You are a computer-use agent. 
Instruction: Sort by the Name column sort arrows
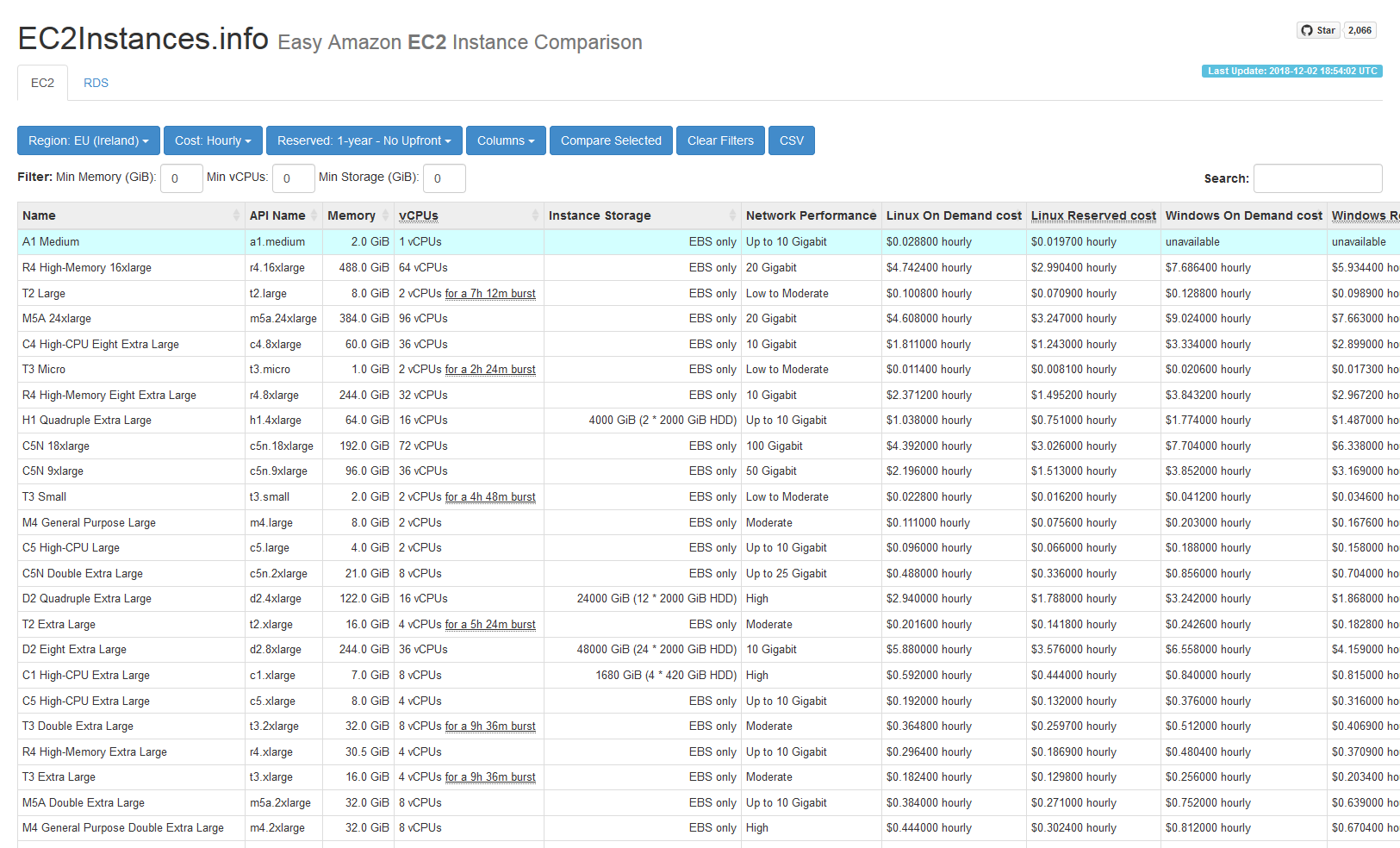[x=236, y=215]
